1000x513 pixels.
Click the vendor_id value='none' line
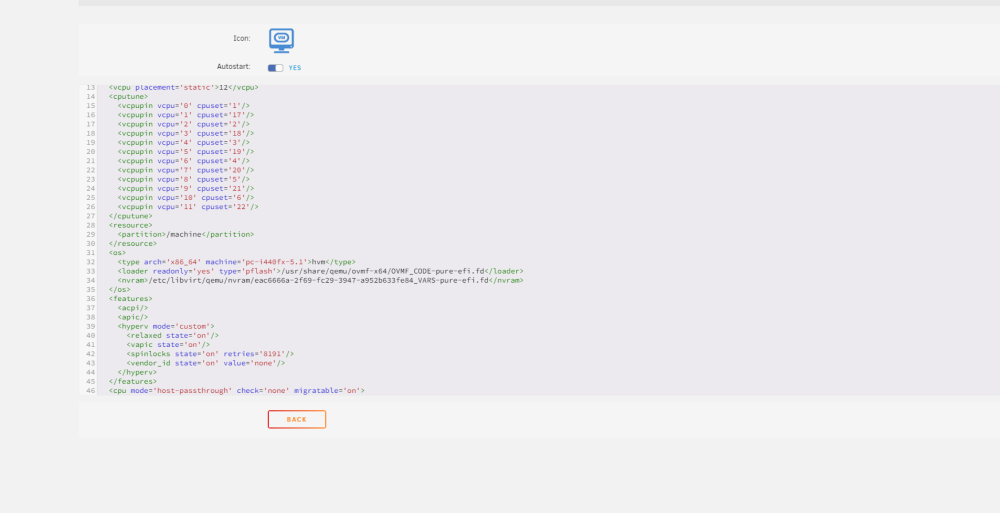click(206, 363)
